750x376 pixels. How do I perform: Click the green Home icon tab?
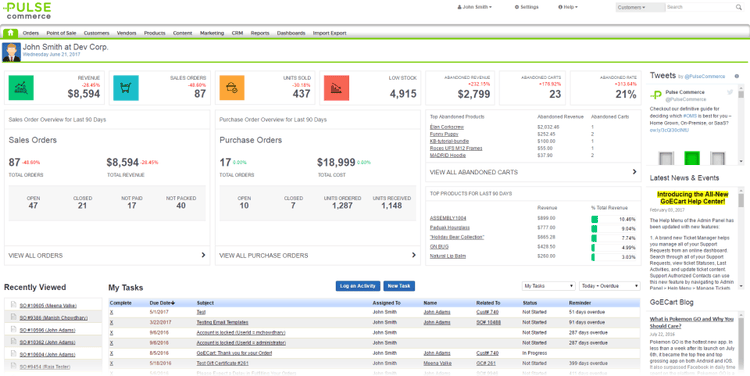11,33
